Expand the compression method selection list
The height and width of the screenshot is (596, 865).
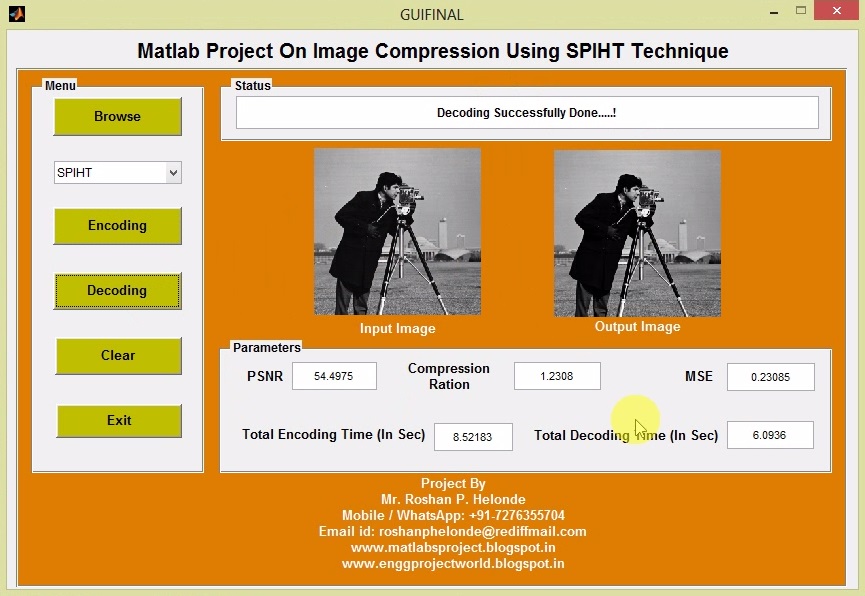[117, 172]
